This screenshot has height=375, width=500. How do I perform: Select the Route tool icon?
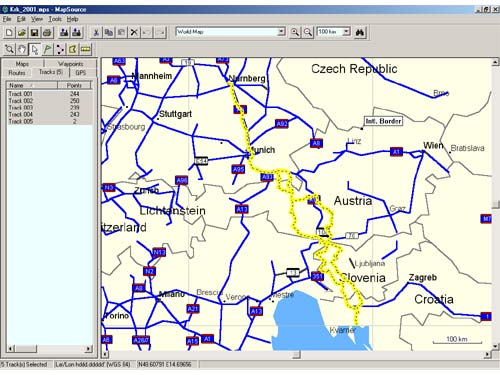60,49
